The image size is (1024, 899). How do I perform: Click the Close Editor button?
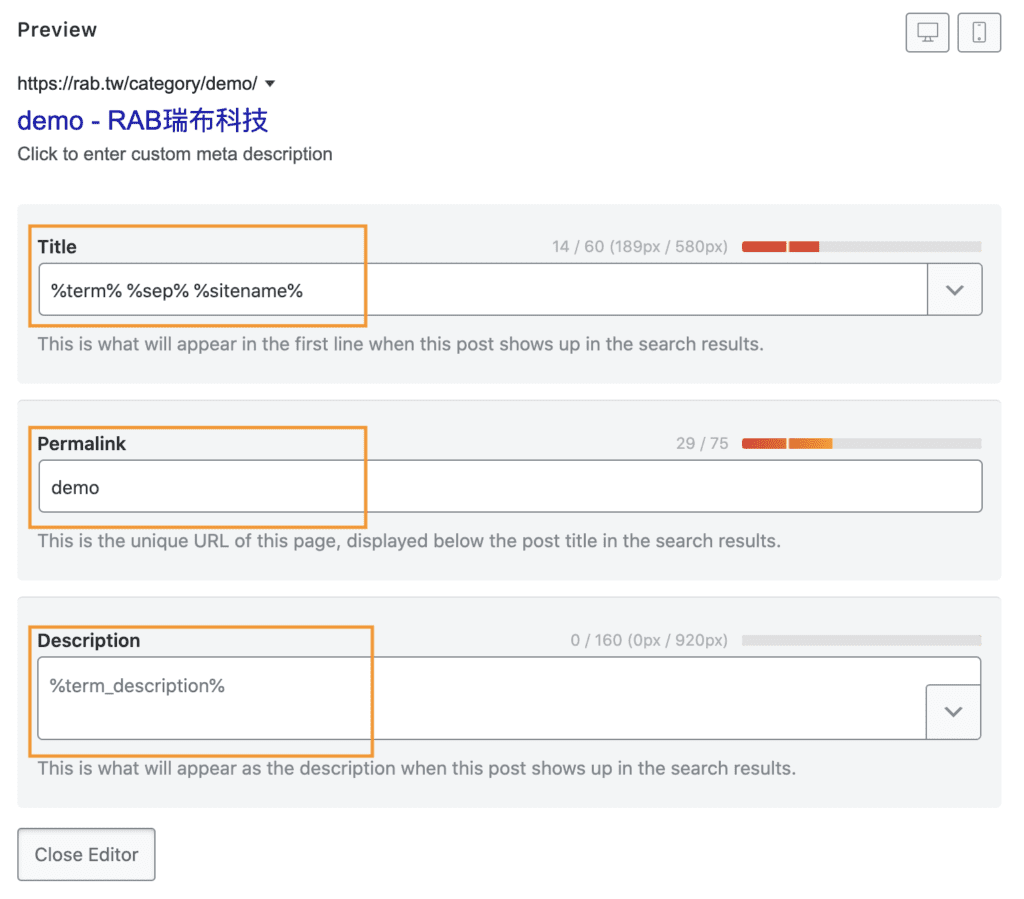(86, 854)
